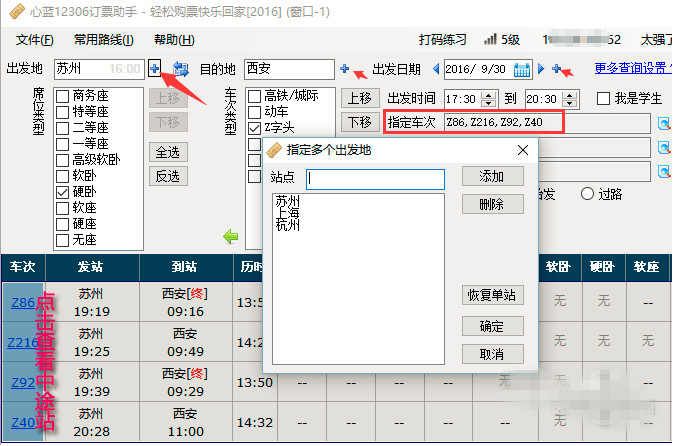674x446 pixels.
Task: Open train Z92 link
Action: (x=23, y=382)
